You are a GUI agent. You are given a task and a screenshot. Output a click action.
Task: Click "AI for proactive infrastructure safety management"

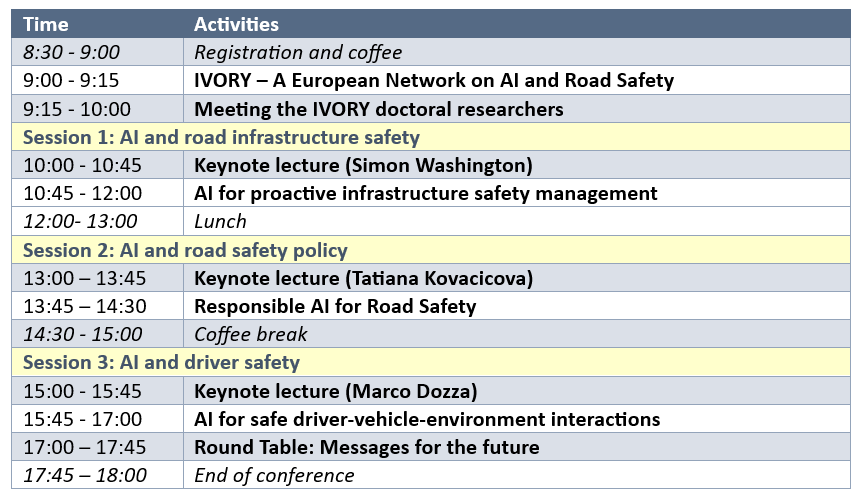tap(425, 193)
